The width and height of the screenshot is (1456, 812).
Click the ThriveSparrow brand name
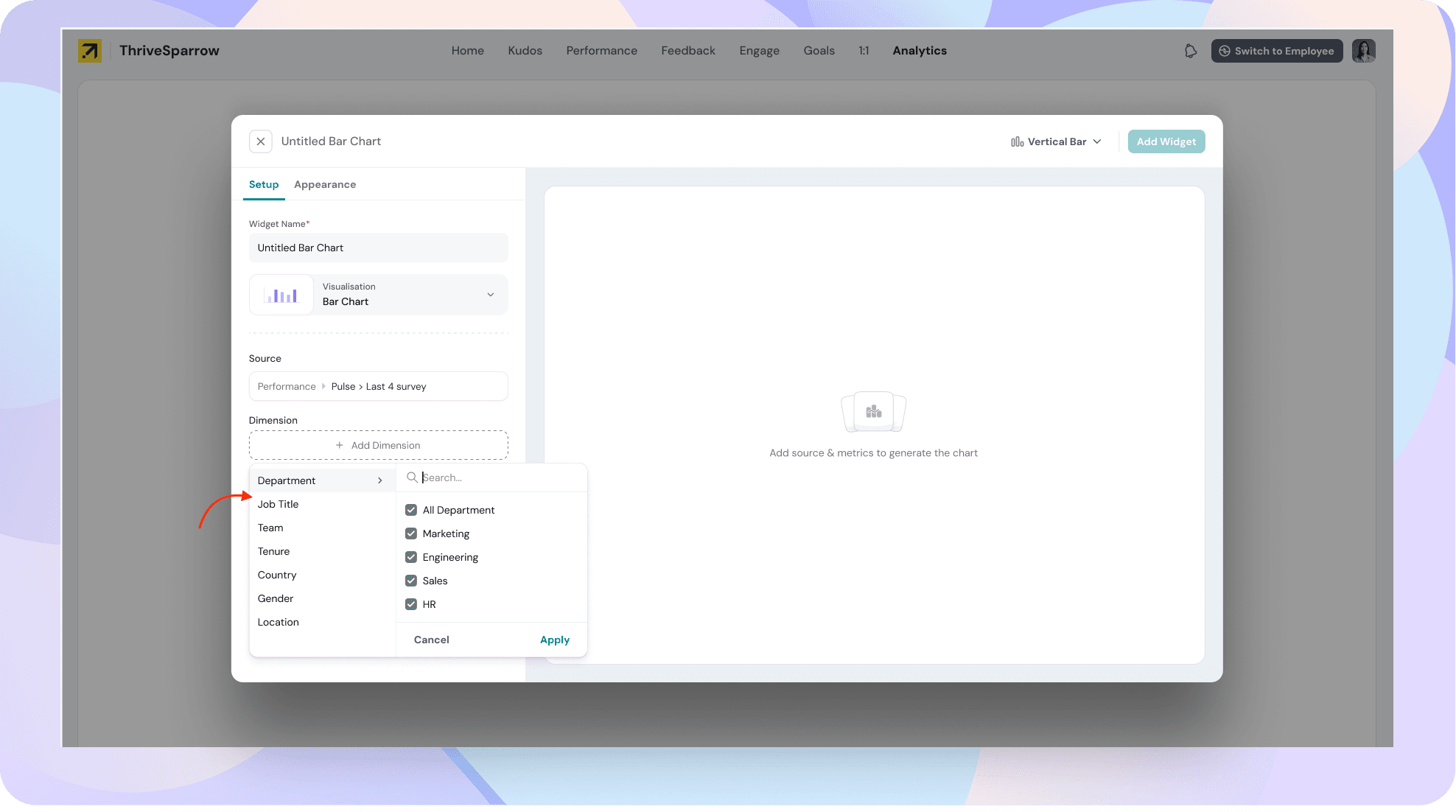[169, 51]
